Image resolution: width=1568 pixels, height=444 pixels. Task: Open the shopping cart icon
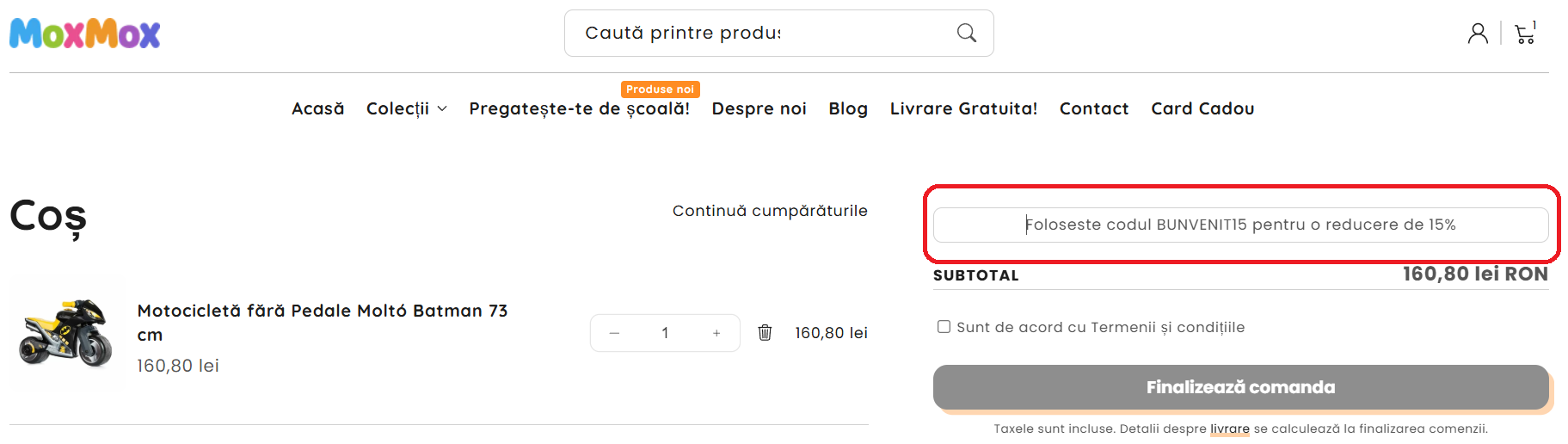pyautogui.click(x=1525, y=34)
